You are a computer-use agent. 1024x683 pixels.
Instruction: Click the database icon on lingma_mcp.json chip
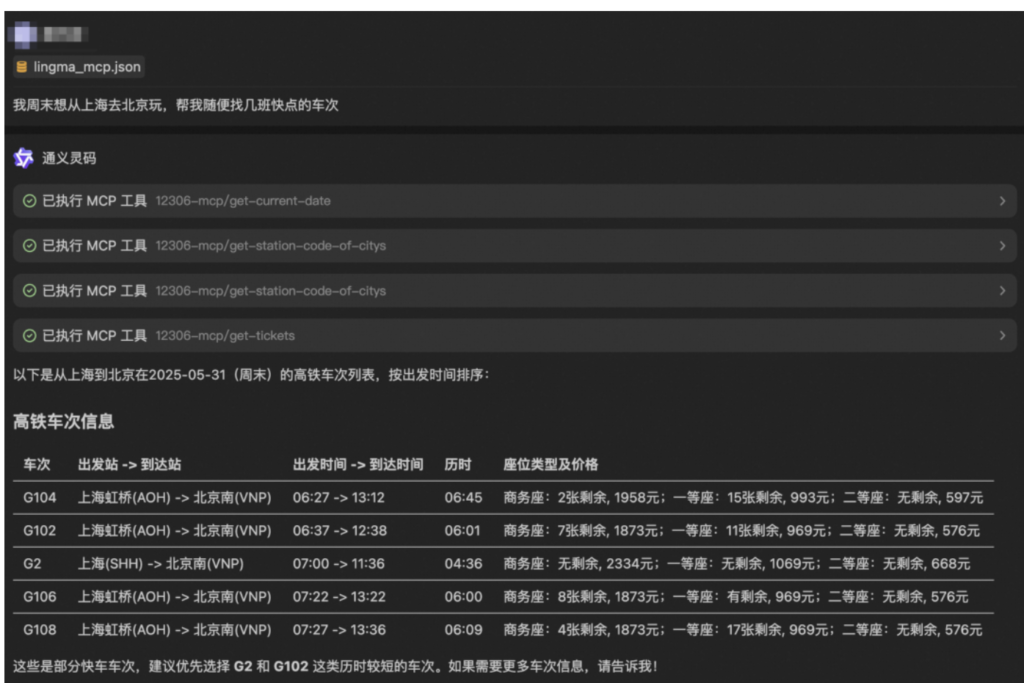pos(22,67)
